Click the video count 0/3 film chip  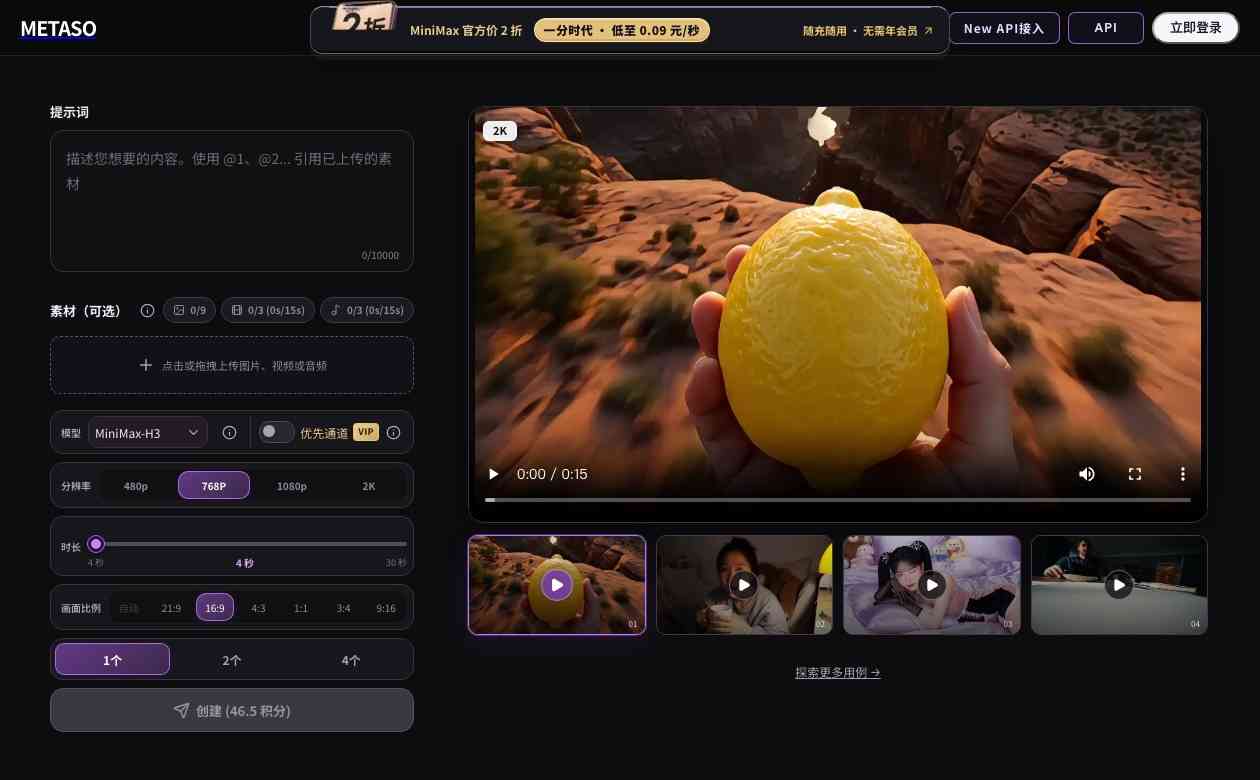click(268, 311)
